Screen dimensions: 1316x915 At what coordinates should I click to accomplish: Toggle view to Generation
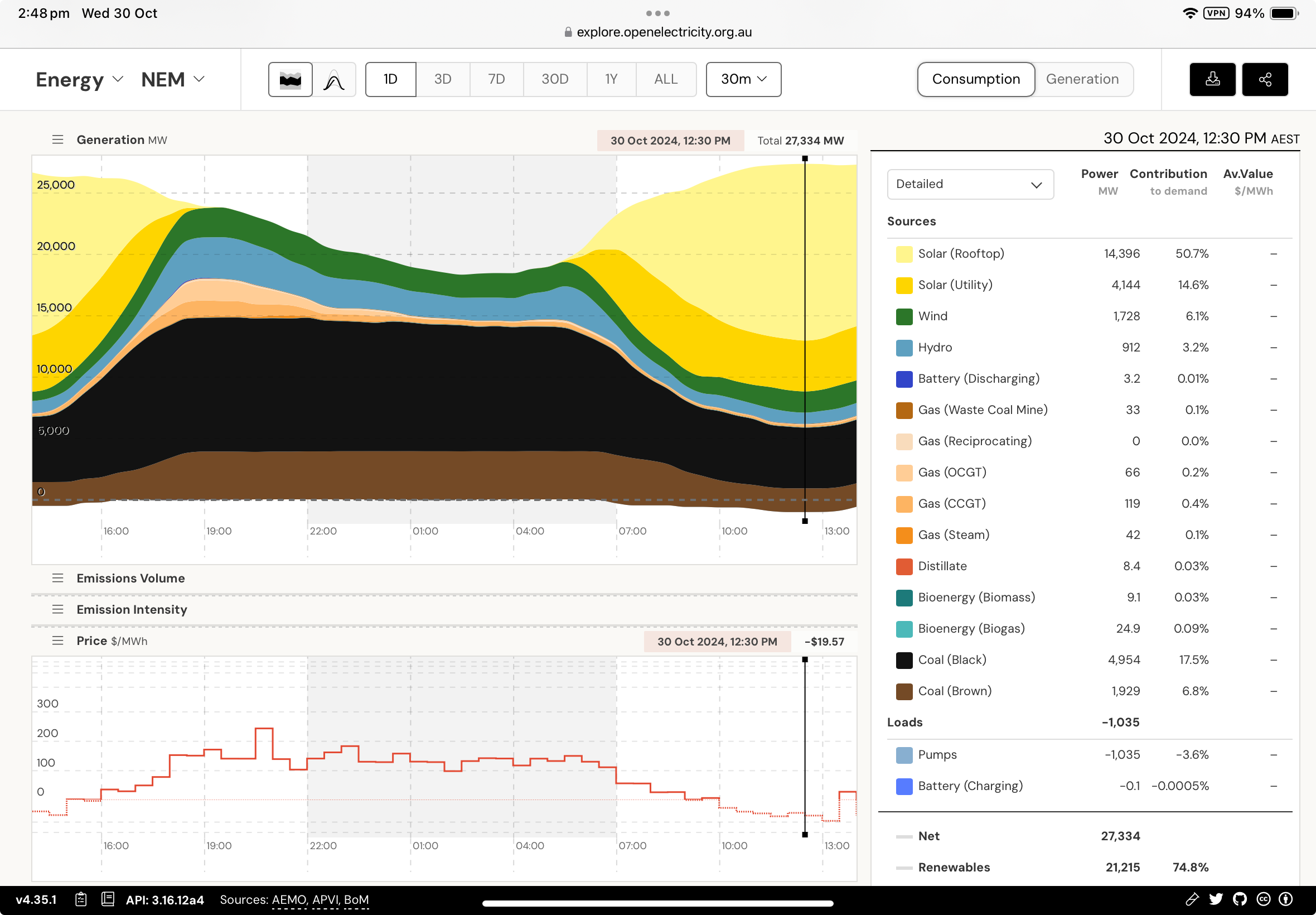point(1082,79)
